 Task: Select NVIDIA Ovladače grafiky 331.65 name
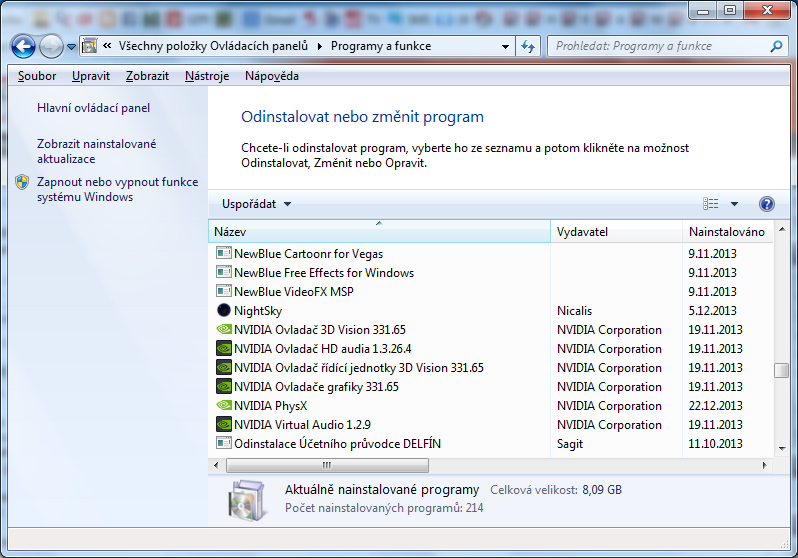317,387
